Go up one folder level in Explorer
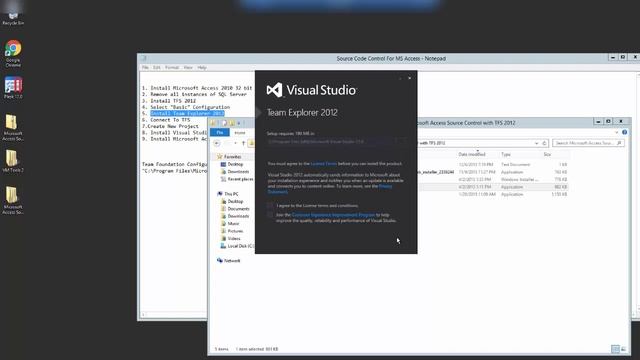Screen dimensions: 640x360 click(243, 143)
